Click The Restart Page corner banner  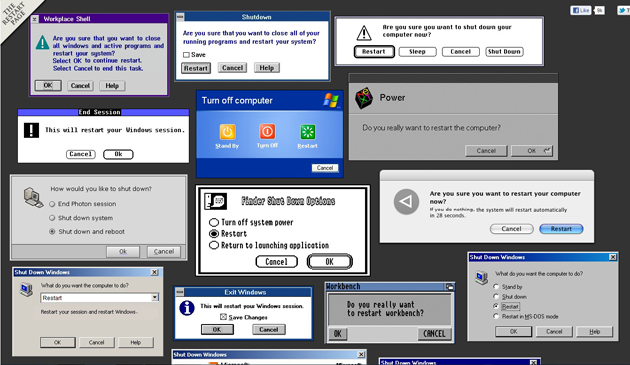[14, 14]
